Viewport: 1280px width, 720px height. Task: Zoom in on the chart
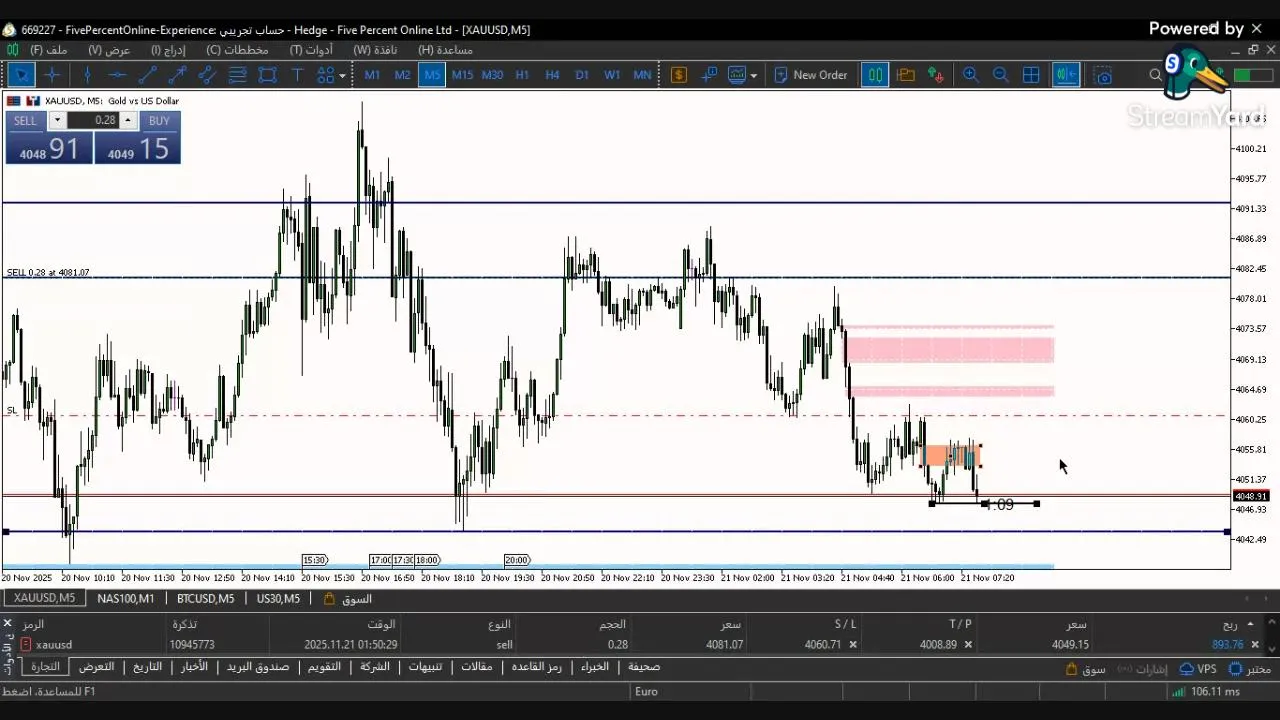971,75
